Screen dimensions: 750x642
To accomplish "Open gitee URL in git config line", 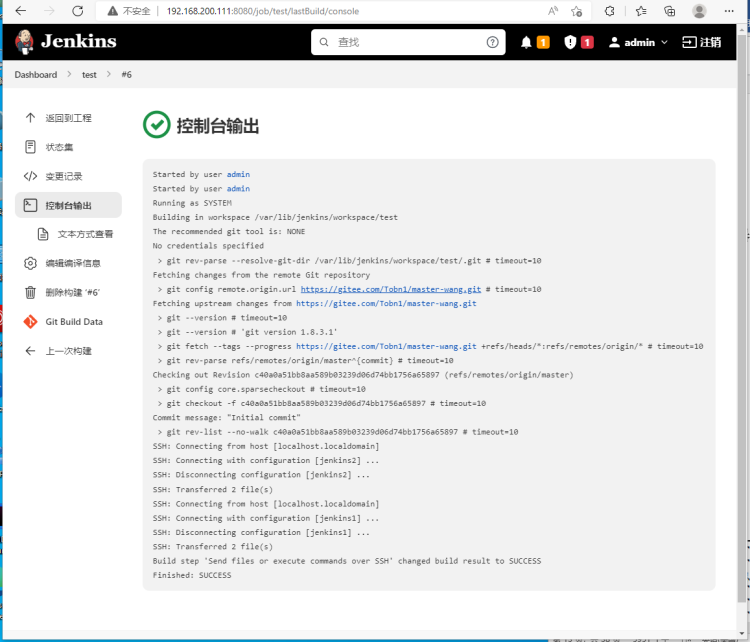I will (391, 289).
